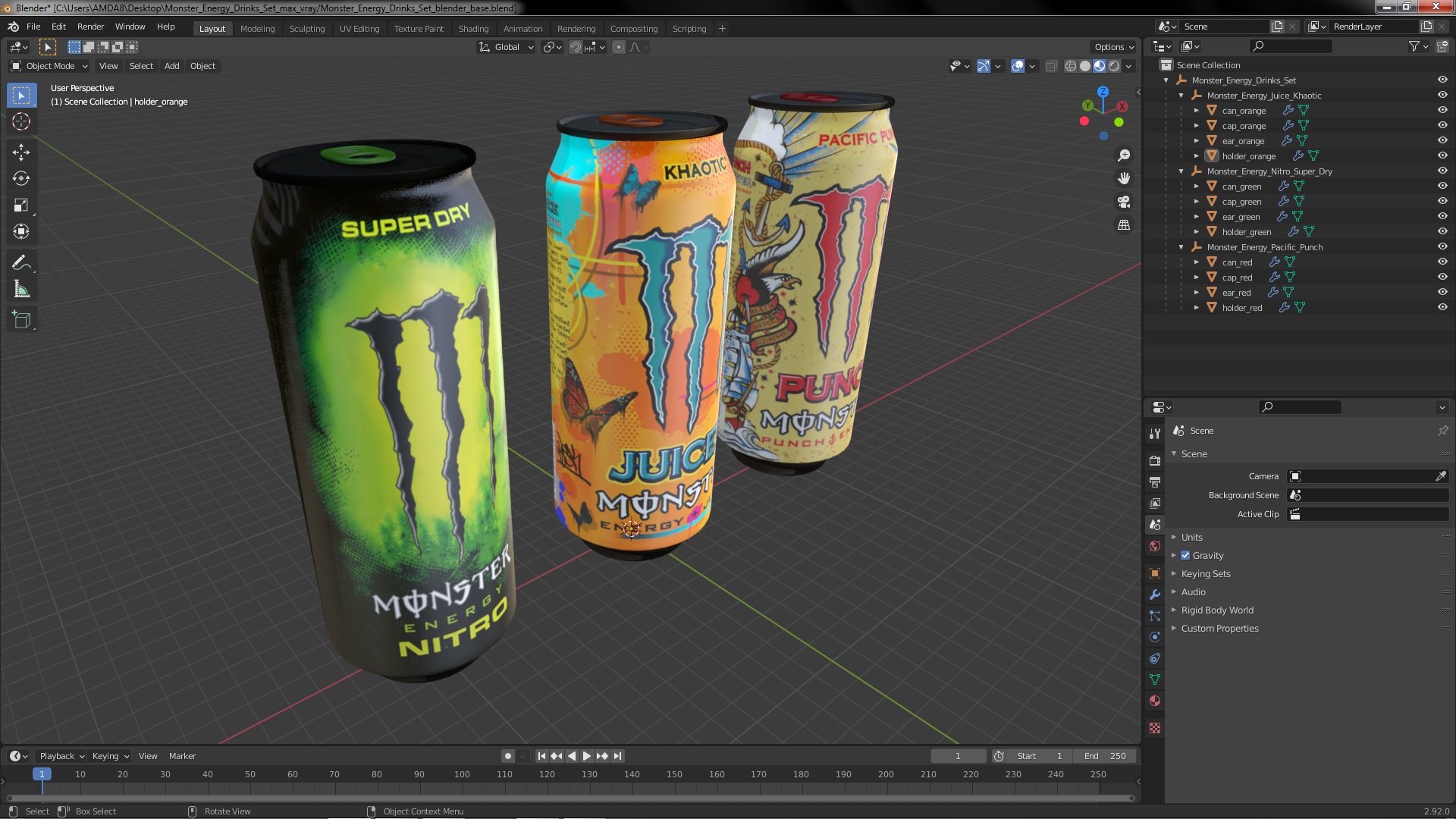Toggle camera view icon in viewport
1456x819 pixels.
(1124, 202)
